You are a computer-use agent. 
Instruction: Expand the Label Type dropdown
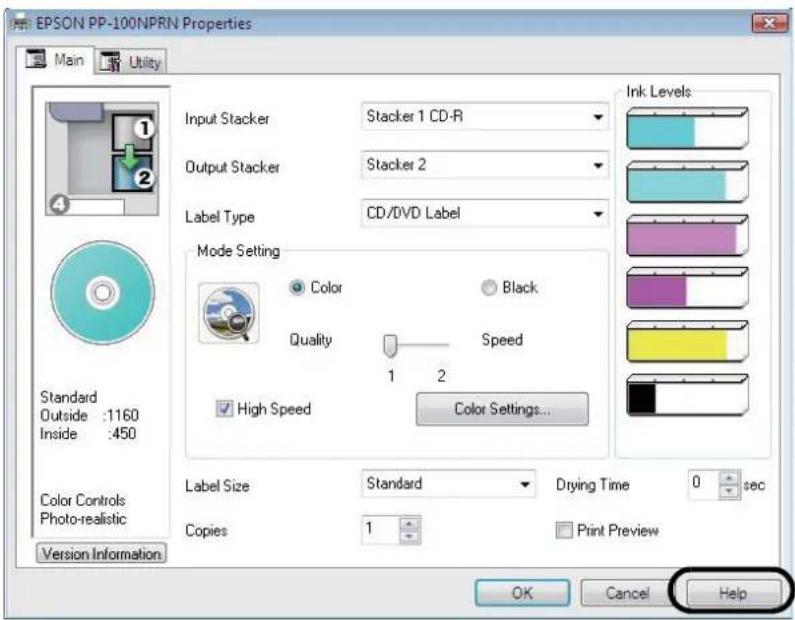tap(484, 213)
